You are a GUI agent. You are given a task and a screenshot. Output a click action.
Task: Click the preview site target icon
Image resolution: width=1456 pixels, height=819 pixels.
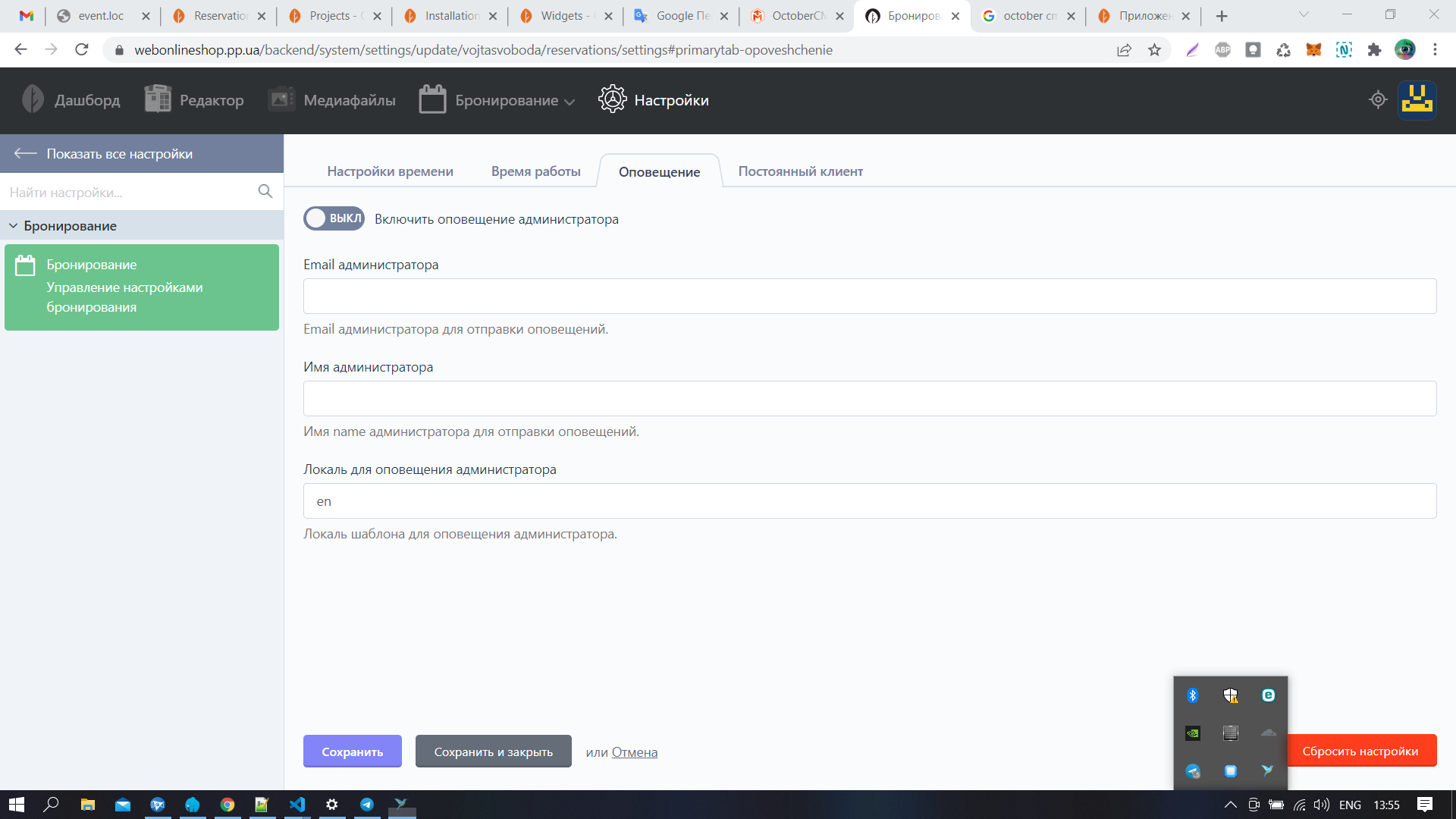[x=1378, y=100]
